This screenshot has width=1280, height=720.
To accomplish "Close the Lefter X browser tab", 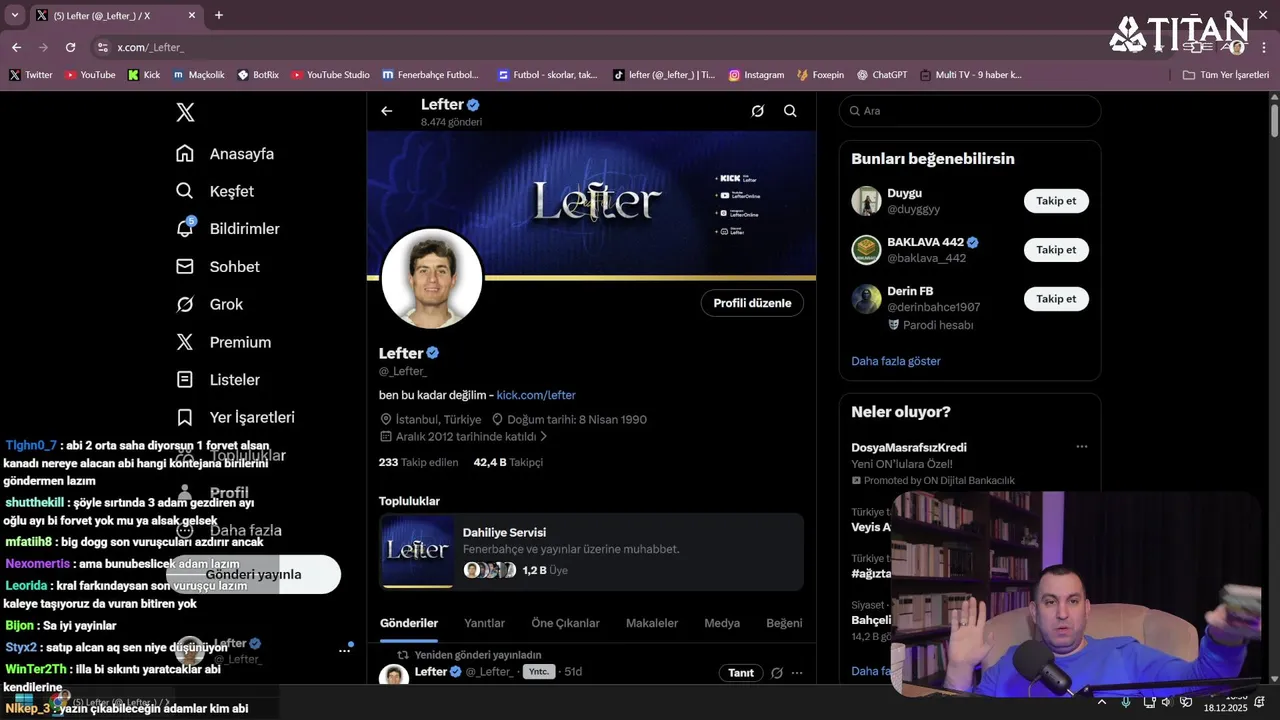I will [x=192, y=15].
